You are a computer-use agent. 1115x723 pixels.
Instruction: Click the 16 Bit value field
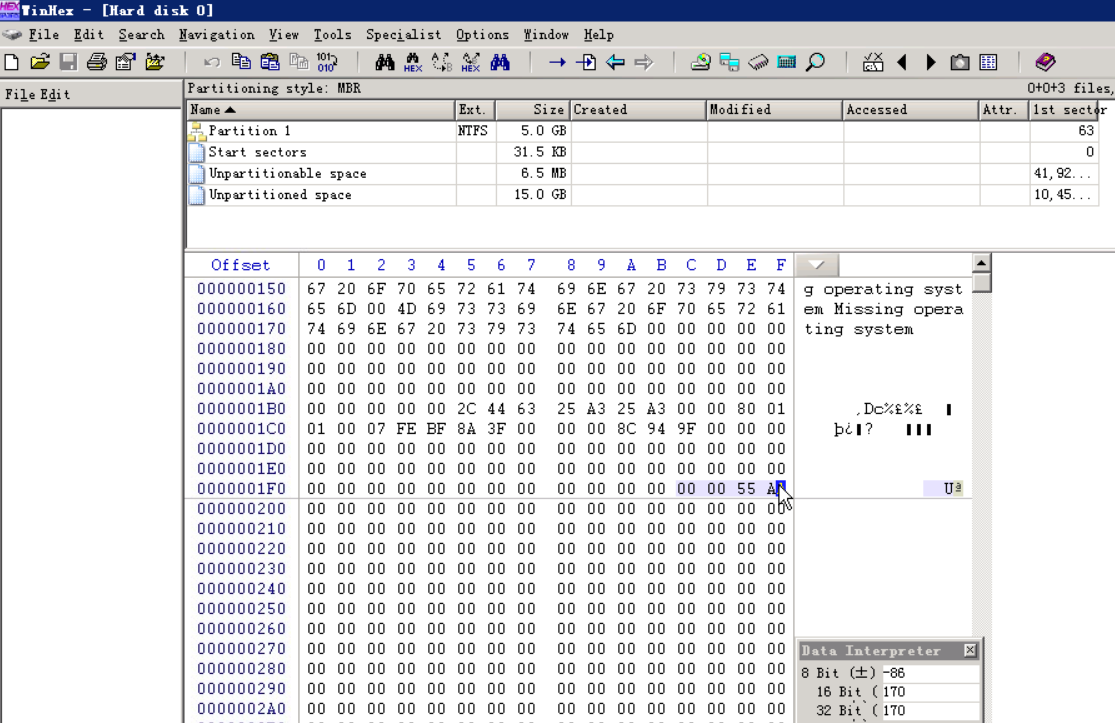pyautogui.click(x=930, y=692)
